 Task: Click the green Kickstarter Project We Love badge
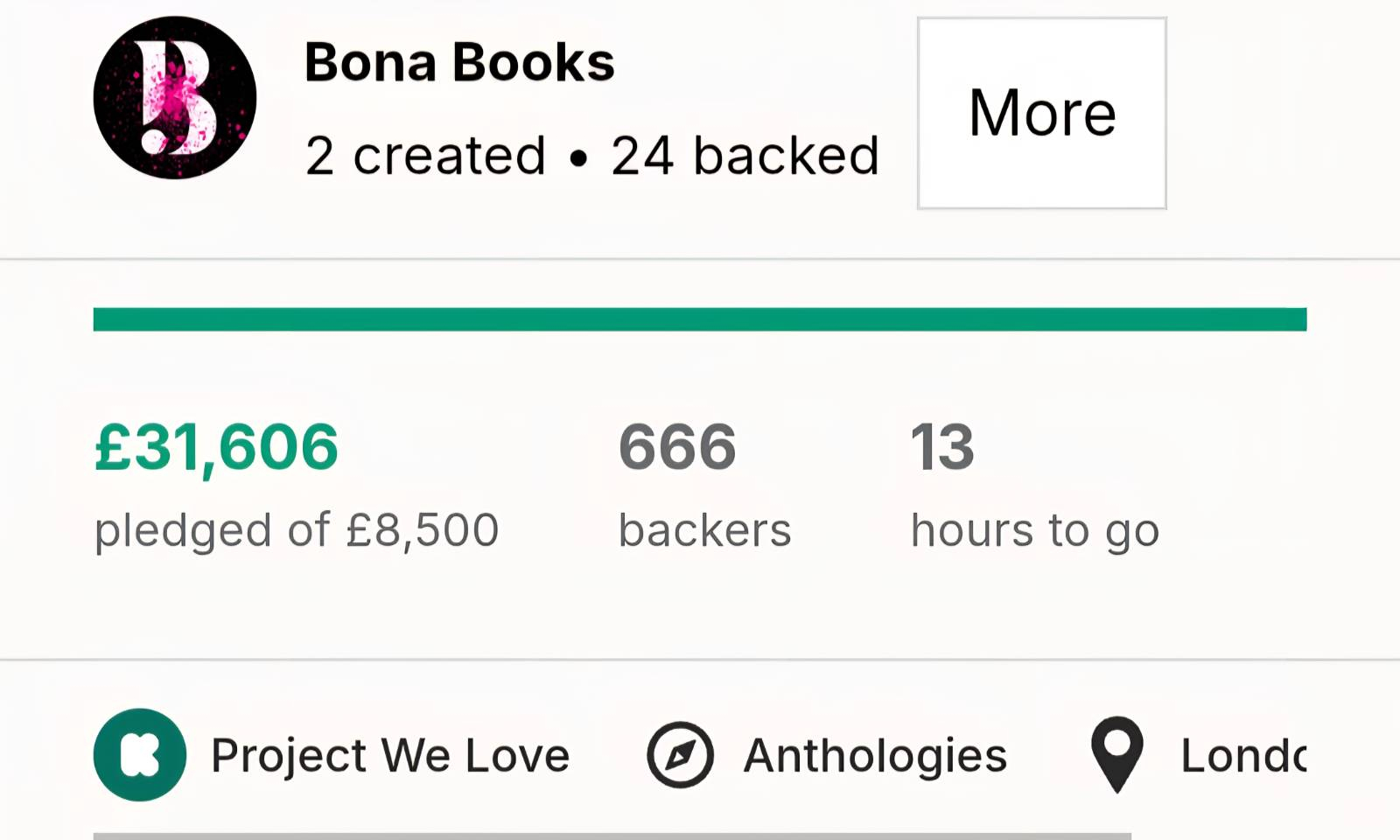click(x=140, y=754)
